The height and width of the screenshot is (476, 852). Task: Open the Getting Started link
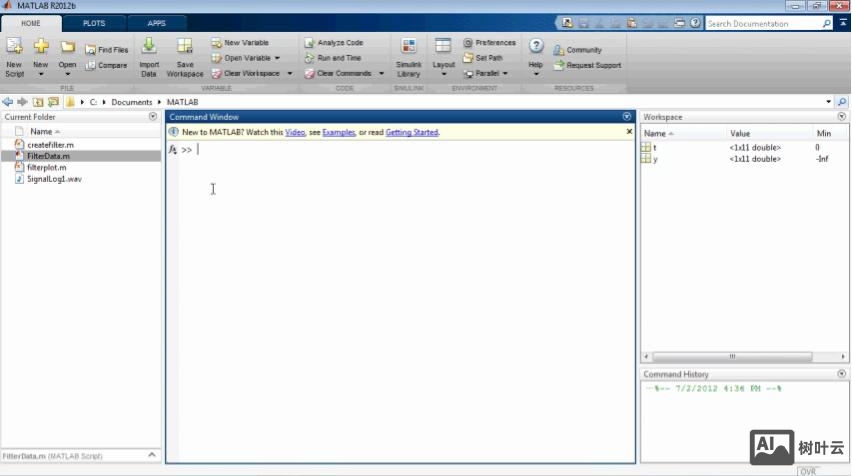pyautogui.click(x=411, y=132)
